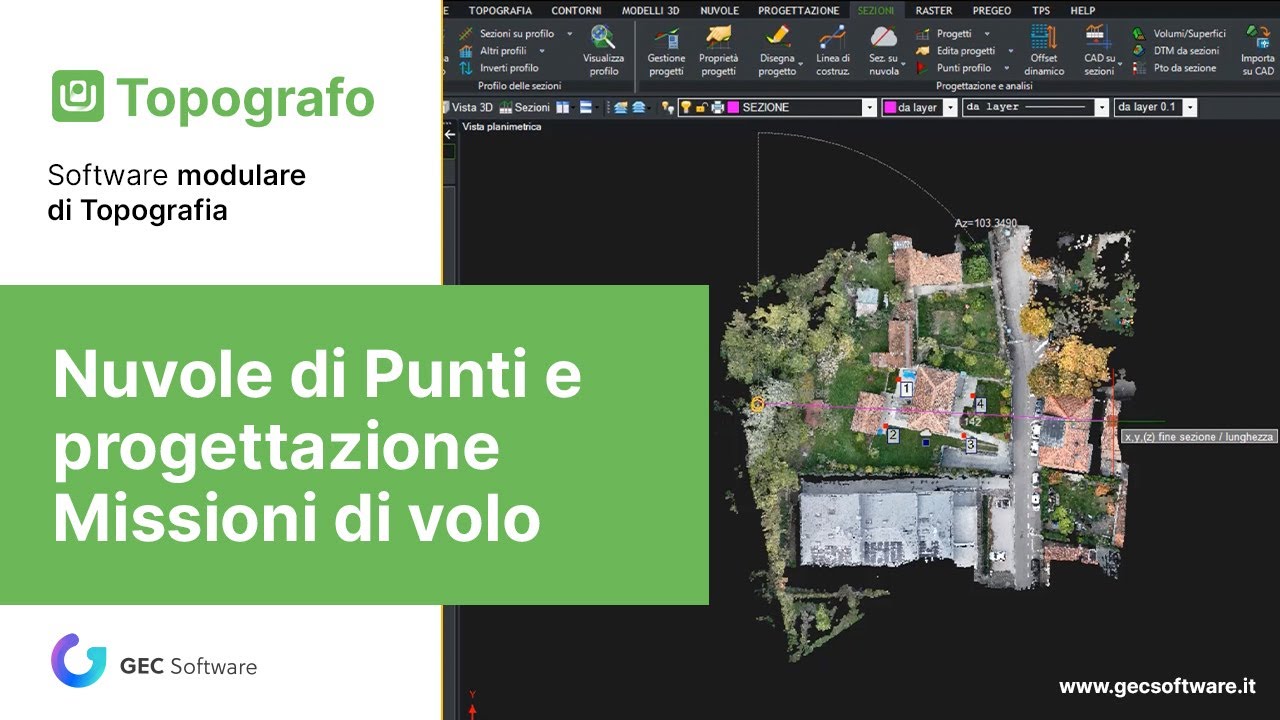Open Gestione progetti tool
Screen dimensions: 1280x720
click(666, 50)
